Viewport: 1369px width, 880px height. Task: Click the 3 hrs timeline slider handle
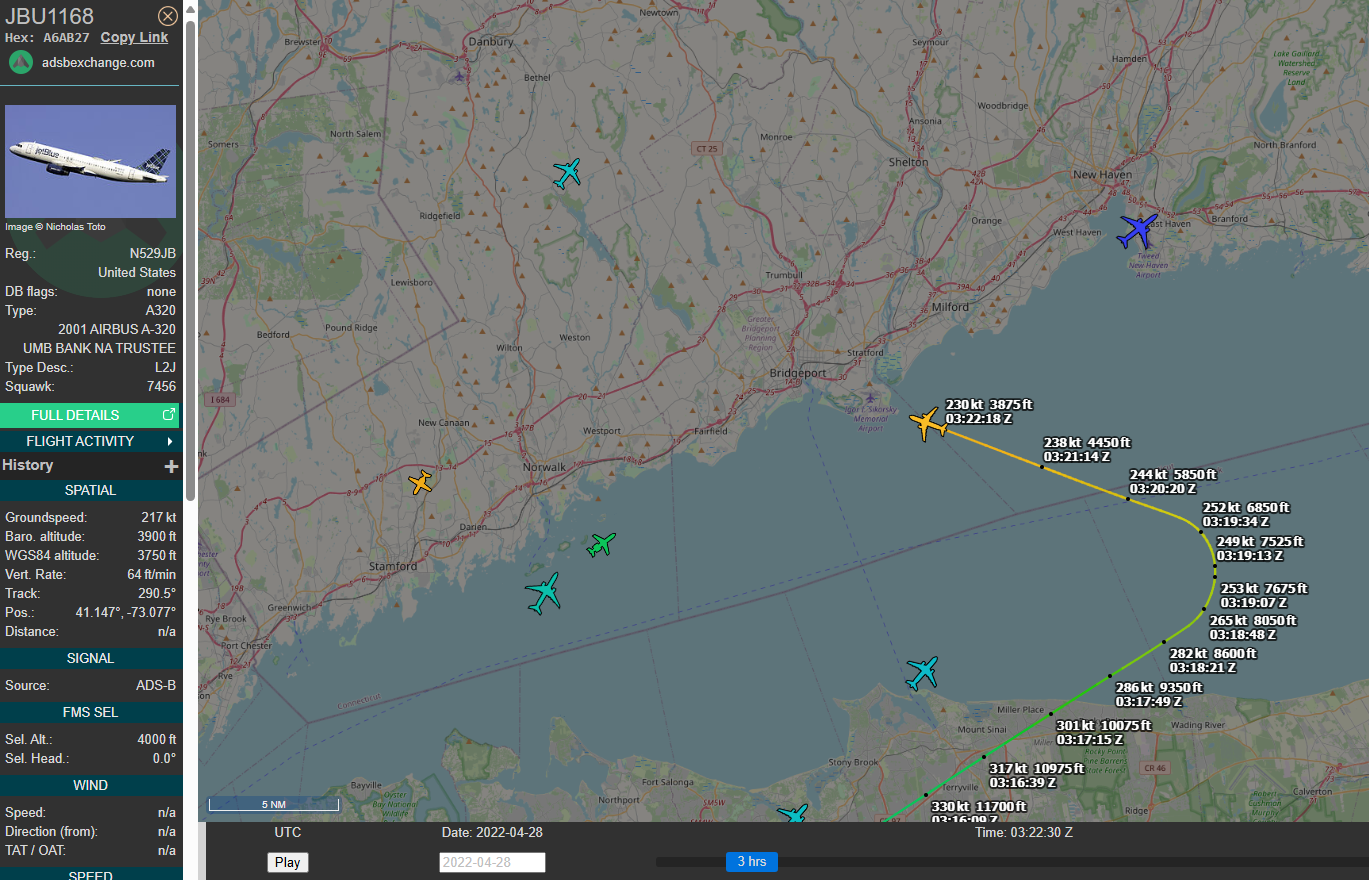(751, 862)
